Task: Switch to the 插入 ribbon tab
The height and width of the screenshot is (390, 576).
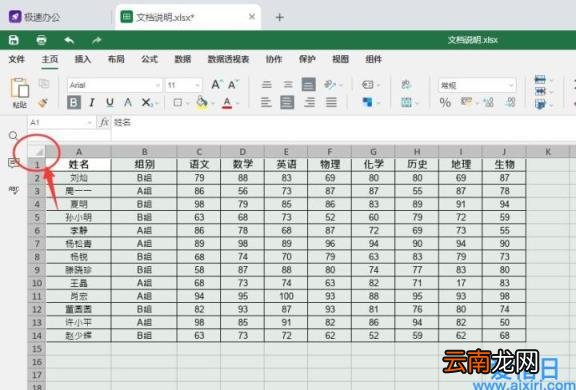Action: [x=83, y=59]
